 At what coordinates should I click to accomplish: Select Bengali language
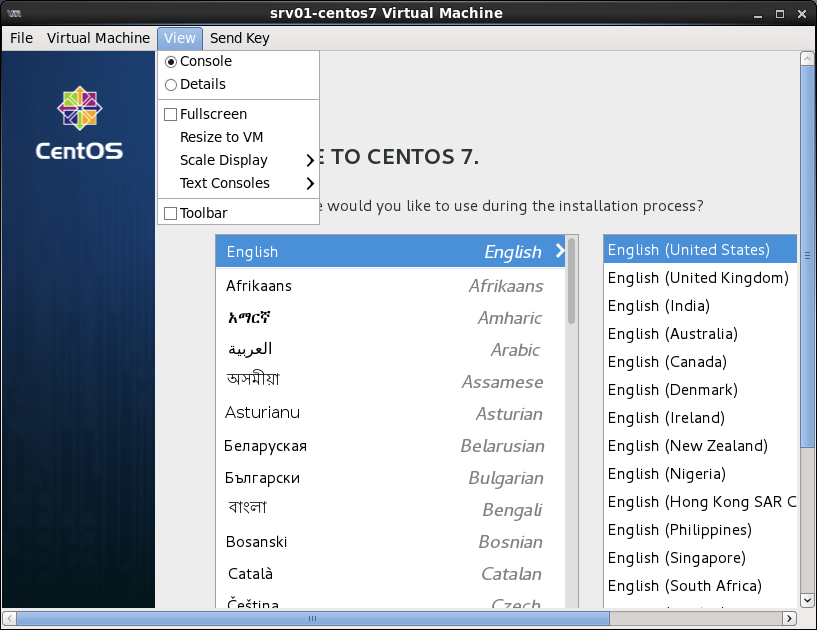(390, 510)
